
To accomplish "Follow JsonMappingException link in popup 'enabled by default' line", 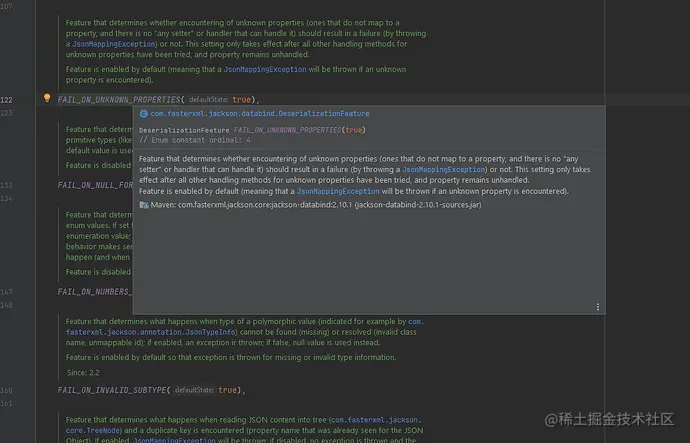I will click(338, 191).
